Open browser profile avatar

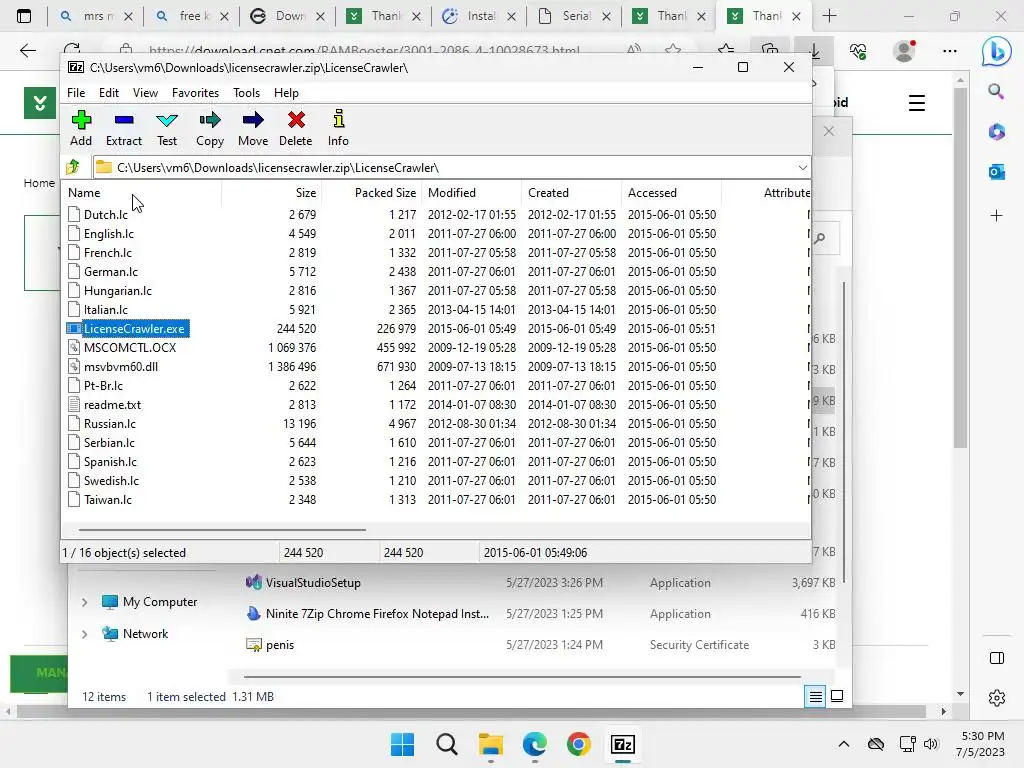pyautogui.click(x=904, y=50)
